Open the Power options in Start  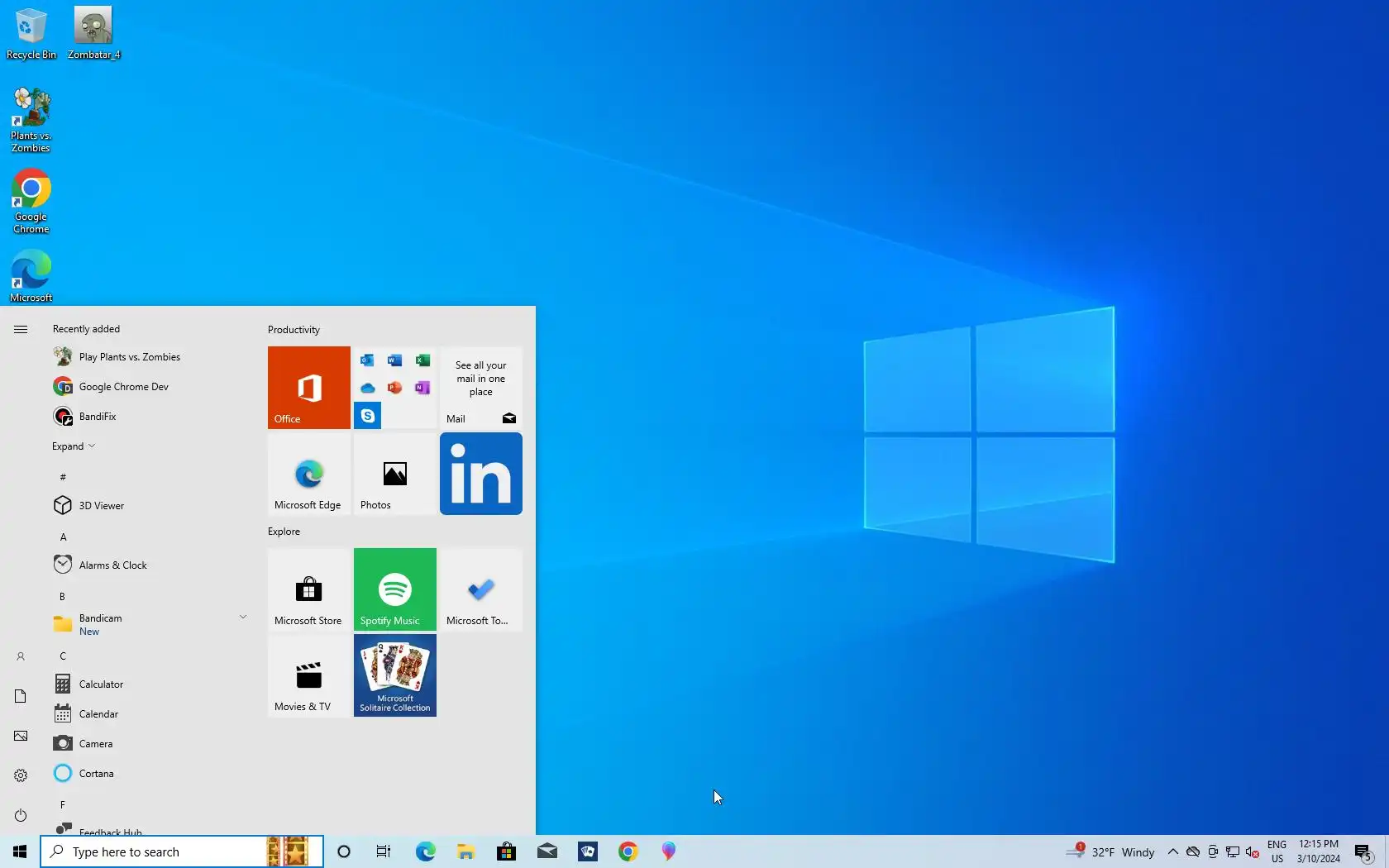(x=21, y=815)
